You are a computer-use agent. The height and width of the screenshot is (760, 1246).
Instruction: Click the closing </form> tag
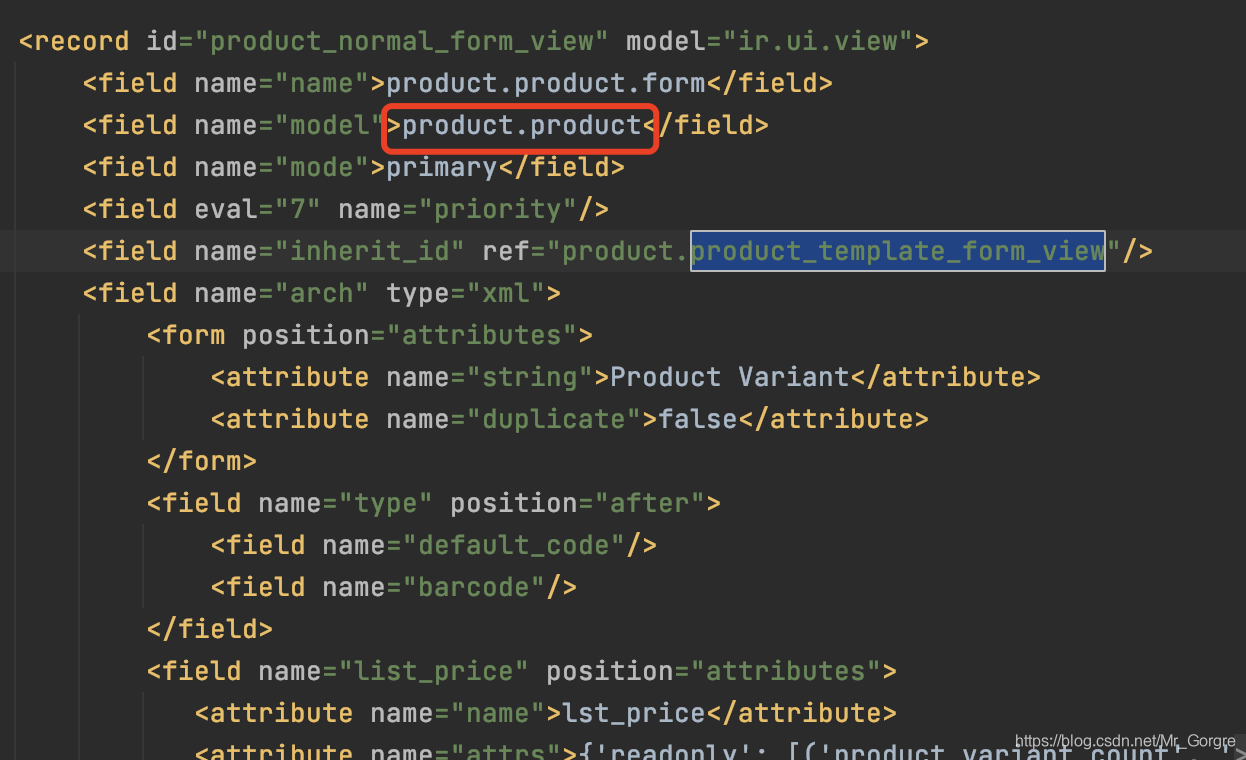202,462
